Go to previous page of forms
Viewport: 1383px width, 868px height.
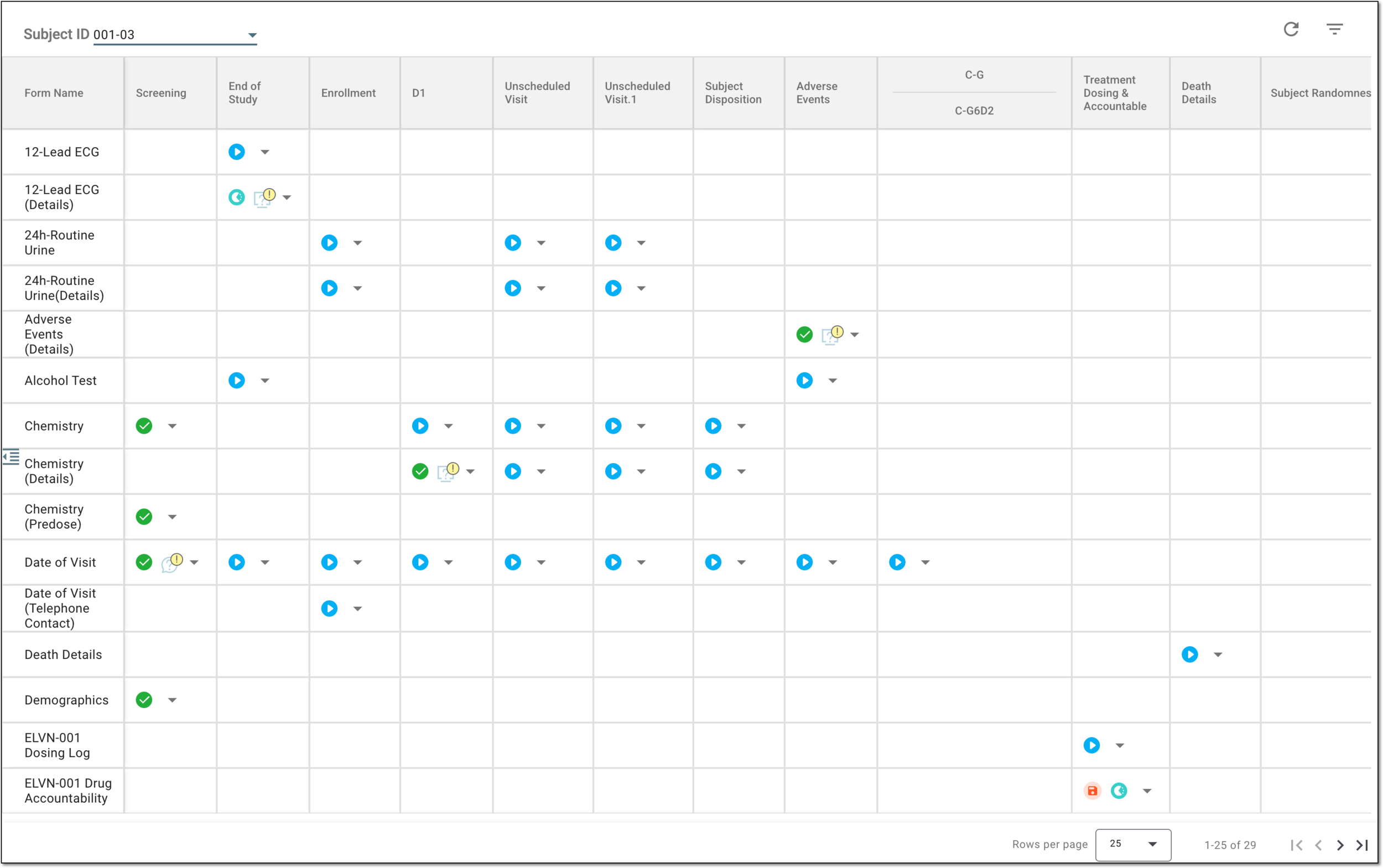tap(1318, 845)
